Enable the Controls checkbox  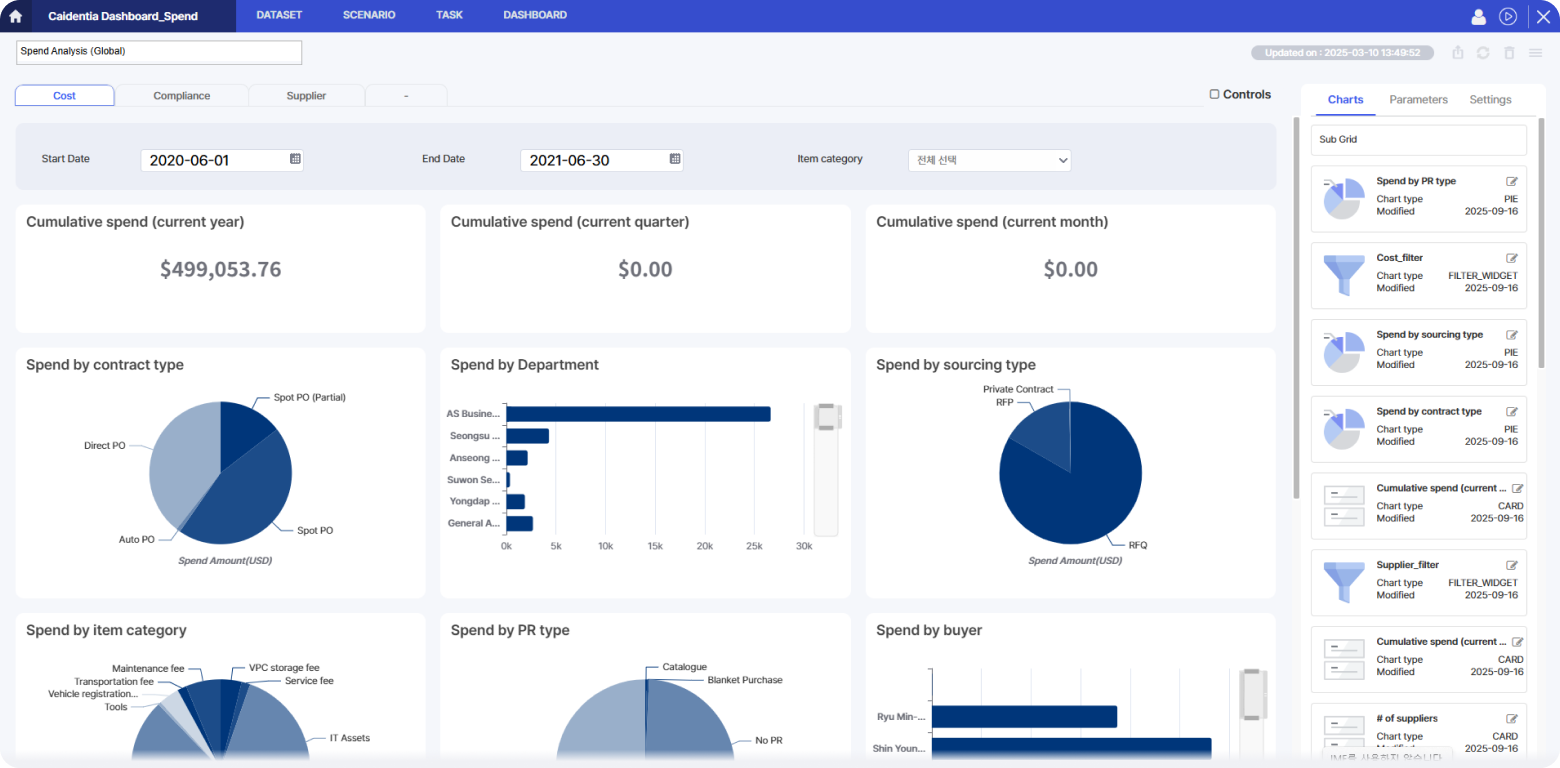click(x=1214, y=95)
